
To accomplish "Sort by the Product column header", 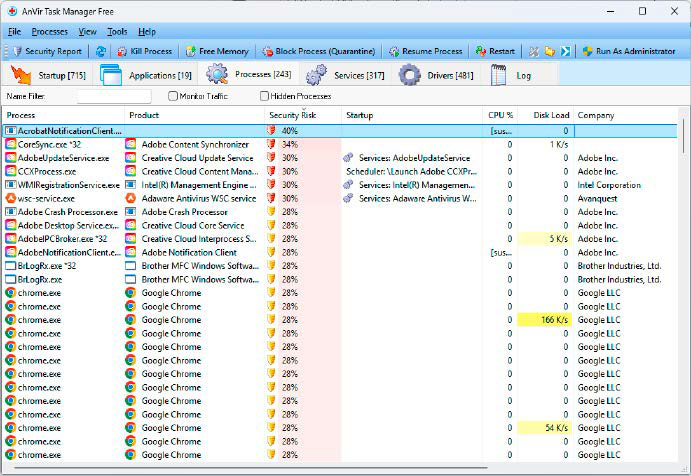I will pos(194,115).
